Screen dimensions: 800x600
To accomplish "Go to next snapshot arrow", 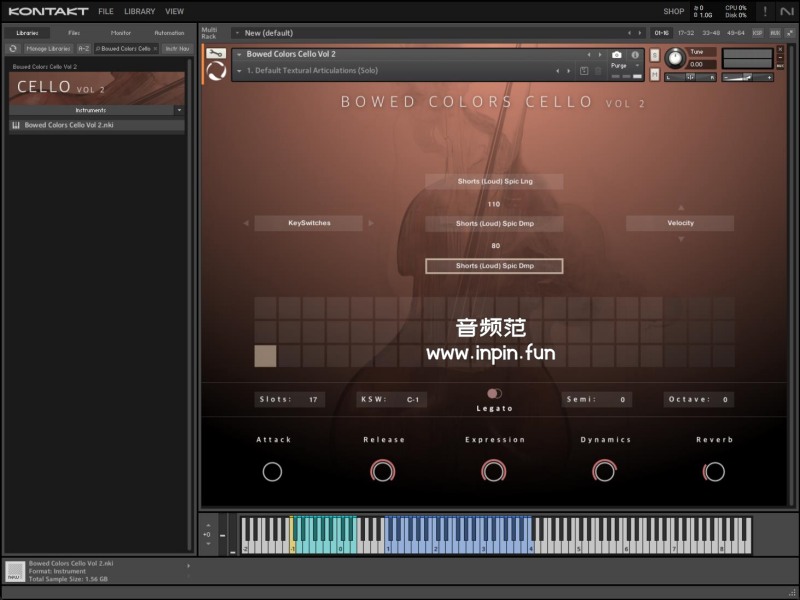I will tap(568, 71).
